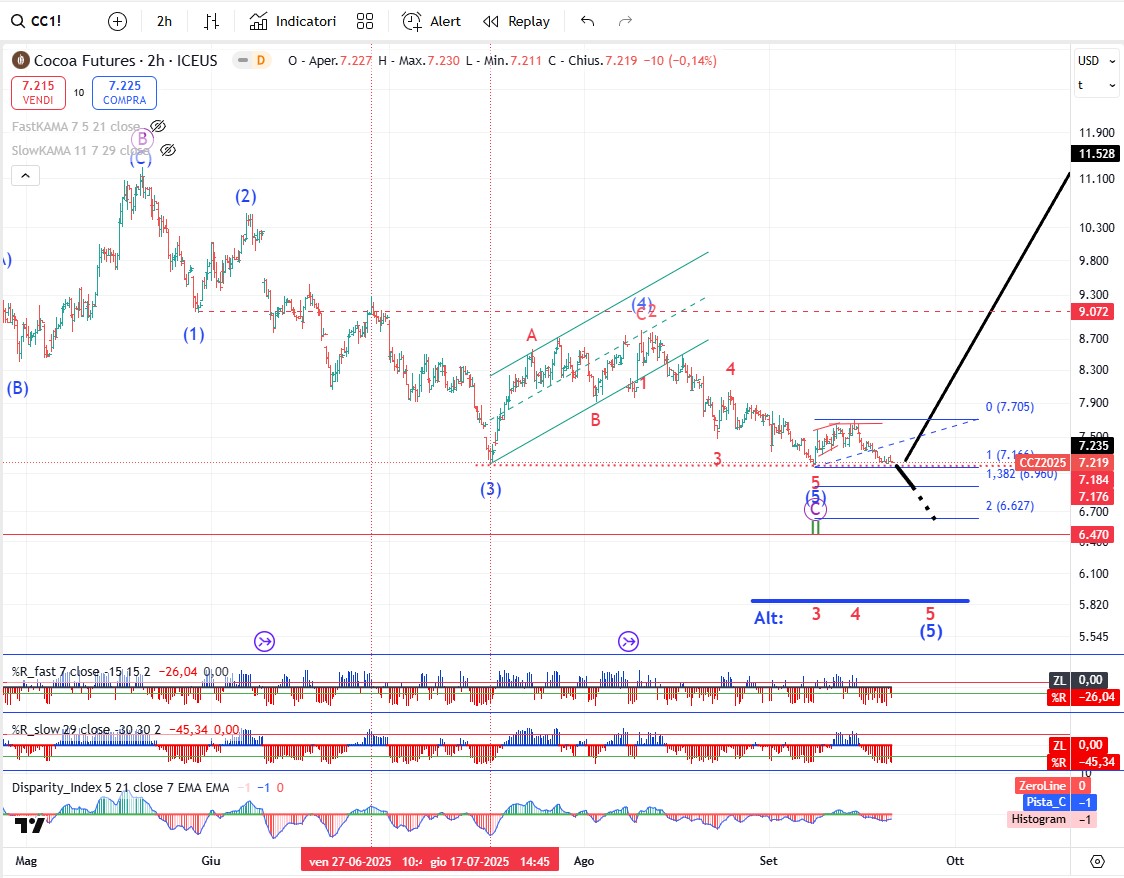Screen dimensions: 1124x878
Task: Click the Set month label on time axis
Action: (x=768, y=861)
